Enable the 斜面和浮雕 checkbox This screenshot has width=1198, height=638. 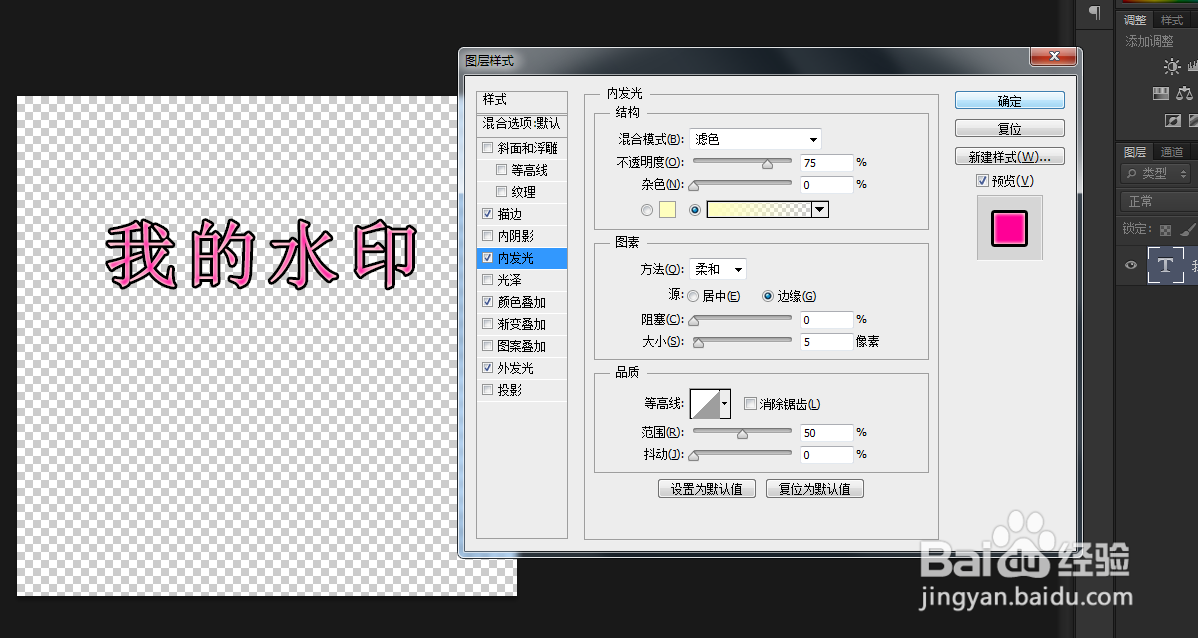click(487, 147)
